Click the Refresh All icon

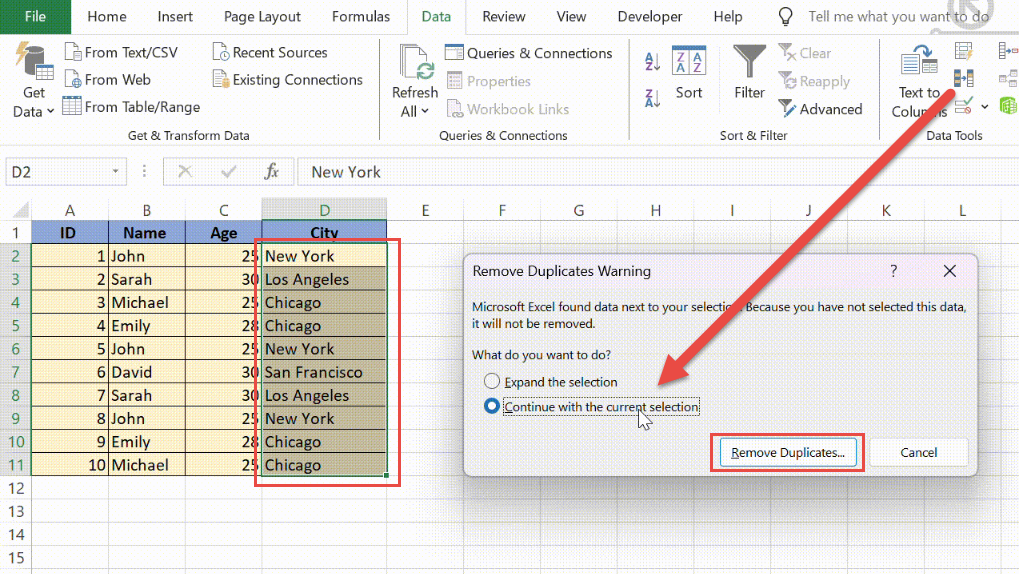coord(415,64)
